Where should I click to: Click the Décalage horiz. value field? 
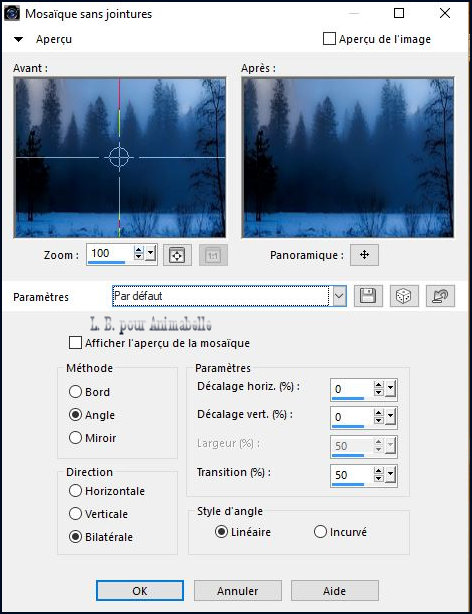(x=352, y=389)
